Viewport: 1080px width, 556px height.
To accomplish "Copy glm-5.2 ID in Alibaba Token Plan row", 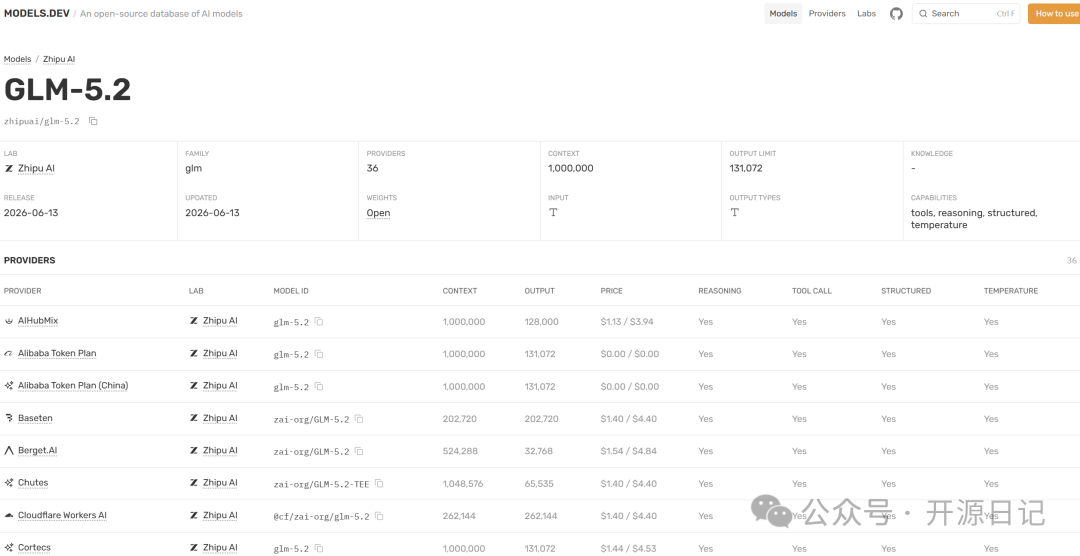I will [x=319, y=354].
